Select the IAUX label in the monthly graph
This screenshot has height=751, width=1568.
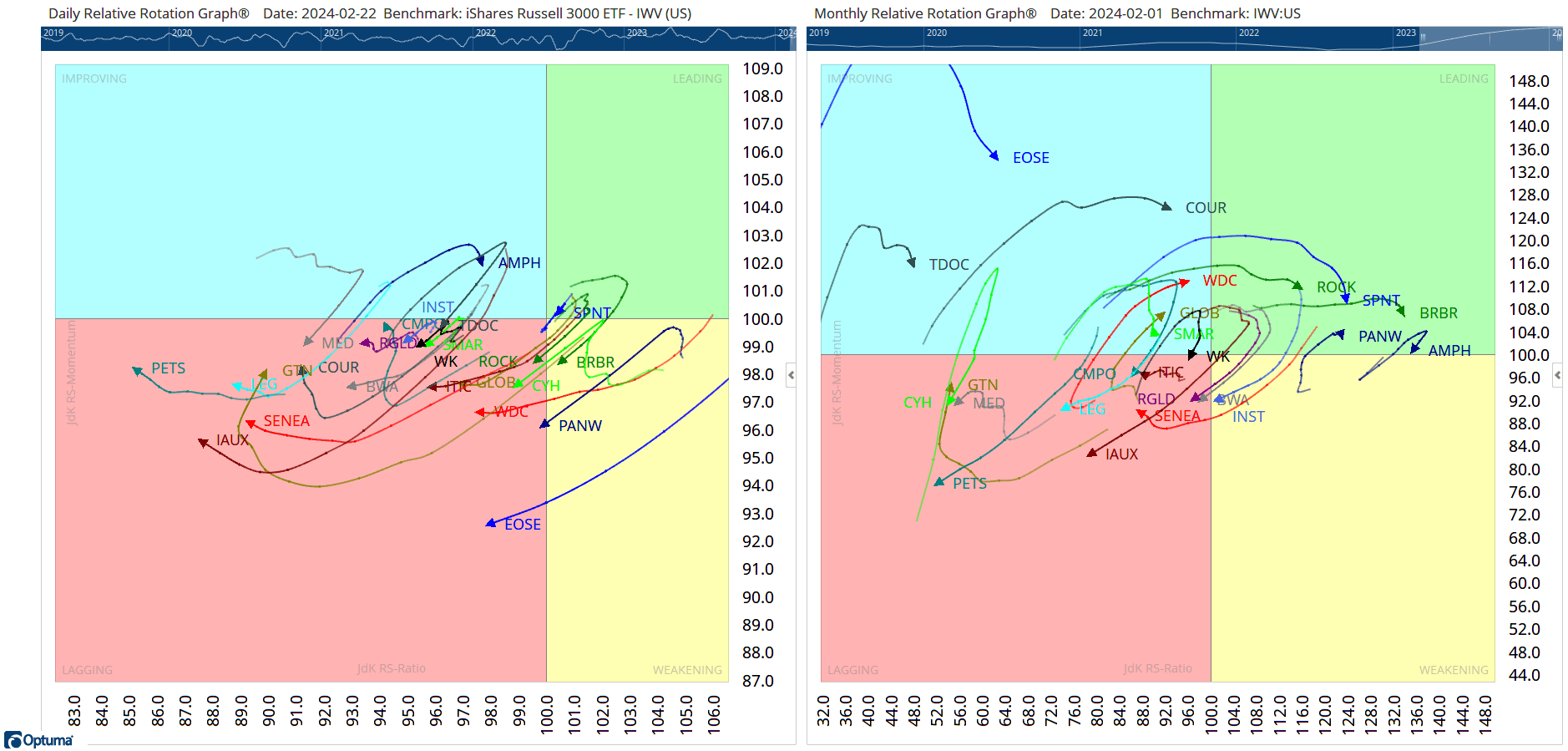[1122, 454]
